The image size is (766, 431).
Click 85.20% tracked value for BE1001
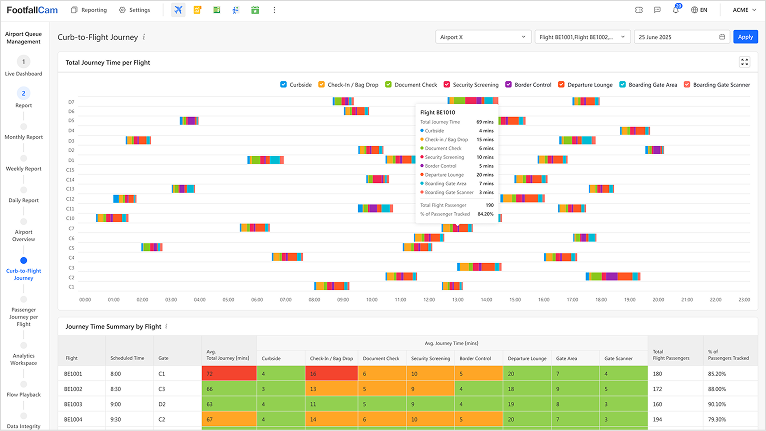717,374
